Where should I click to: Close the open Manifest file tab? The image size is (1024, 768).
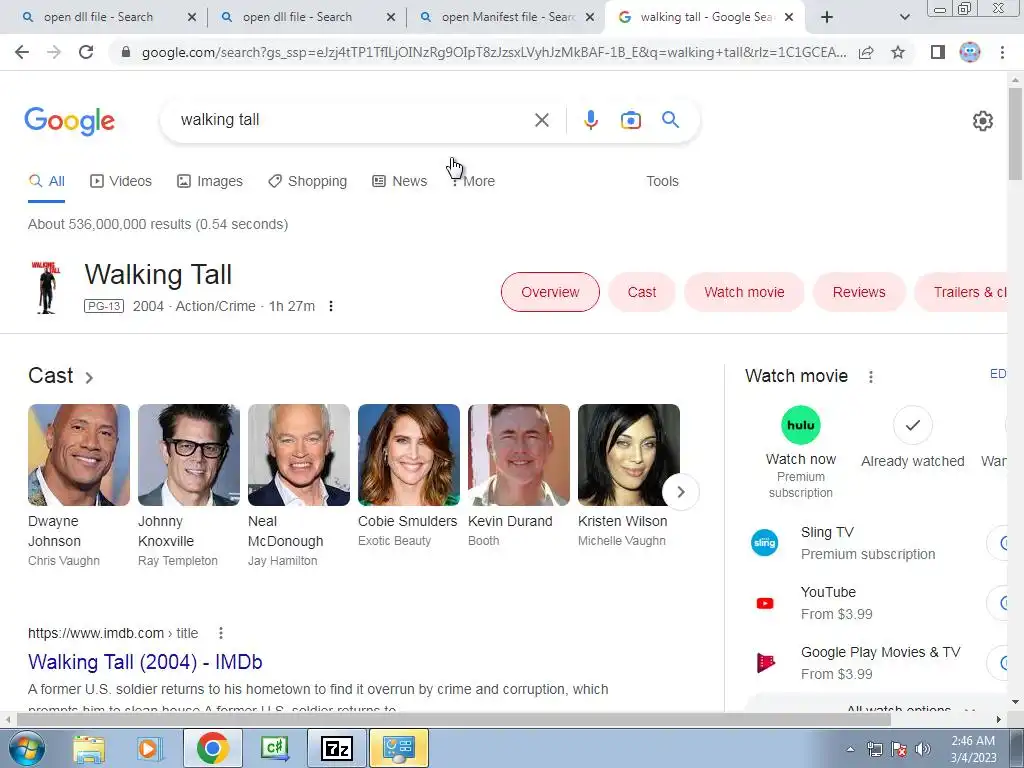point(590,18)
